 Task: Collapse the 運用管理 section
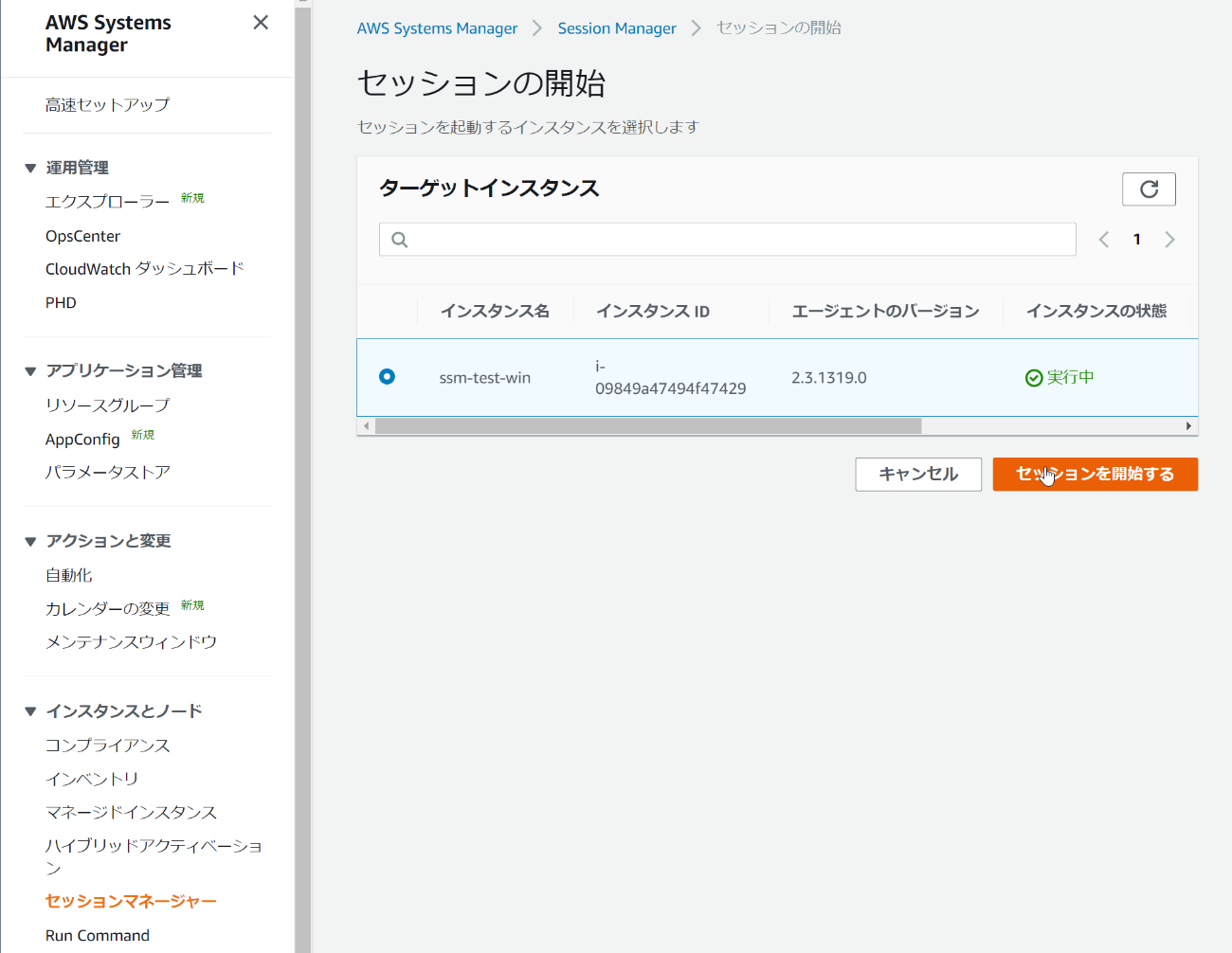(x=30, y=169)
